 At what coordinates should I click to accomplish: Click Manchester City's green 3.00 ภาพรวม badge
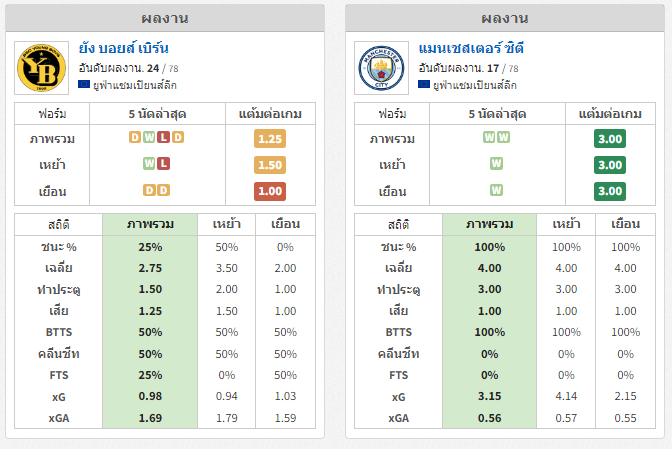click(x=610, y=139)
